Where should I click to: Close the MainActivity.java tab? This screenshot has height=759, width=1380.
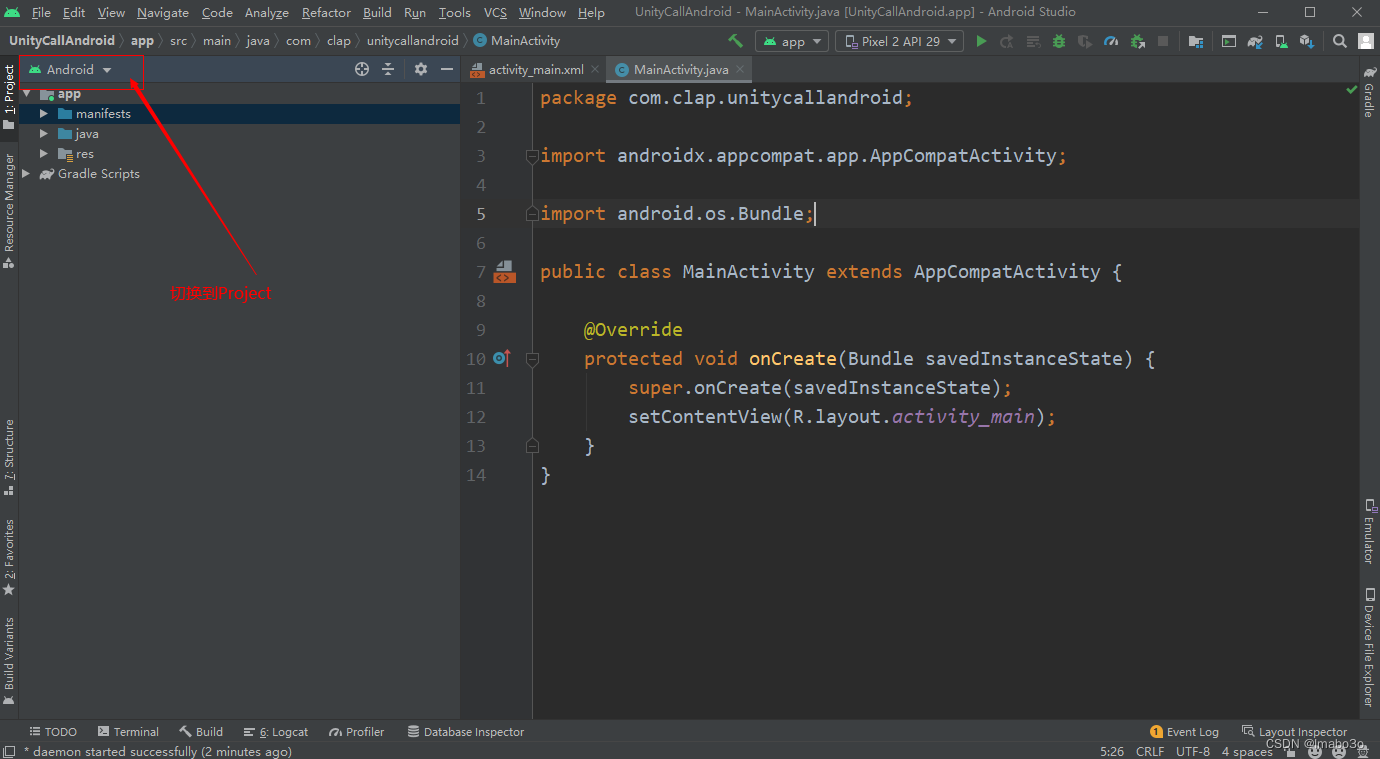[x=740, y=69]
